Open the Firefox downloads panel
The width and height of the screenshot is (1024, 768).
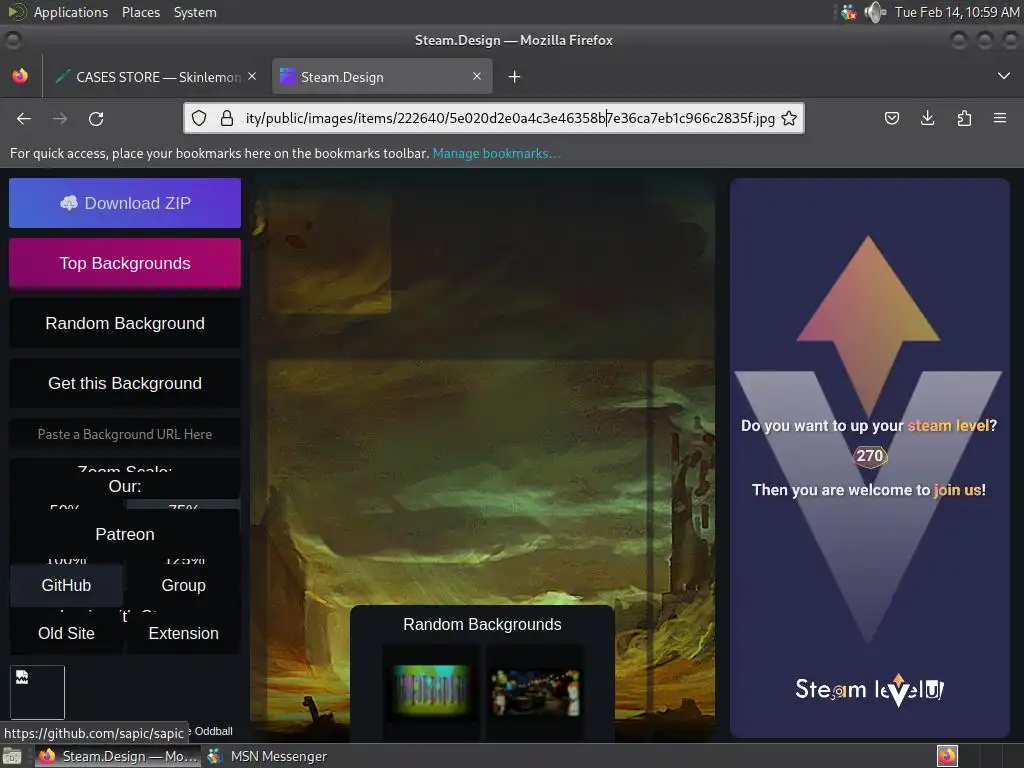point(927,118)
